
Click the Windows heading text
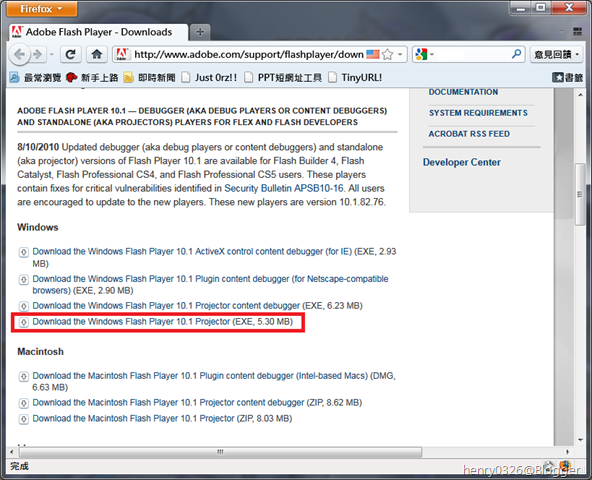[x=38, y=227]
